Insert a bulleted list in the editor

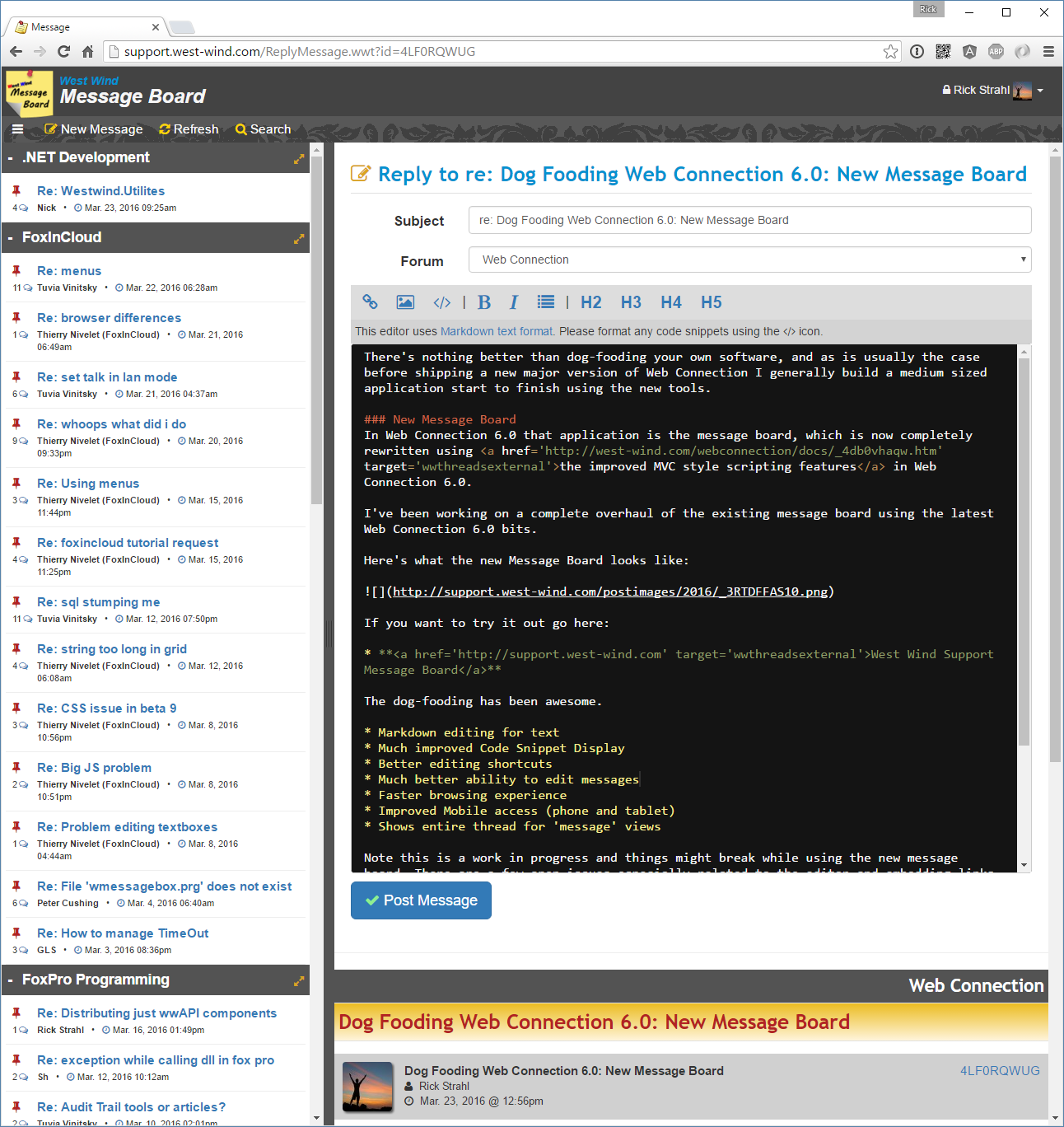(546, 302)
